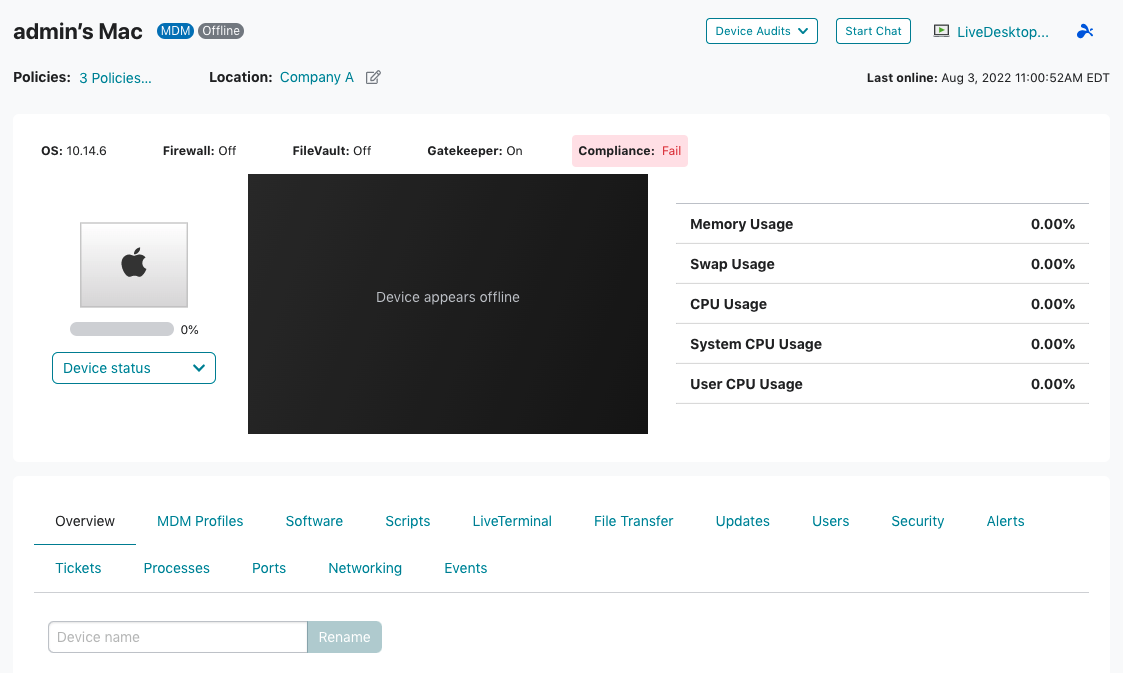Open the LiveDesktop... link
The height and width of the screenshot is (673, 1123).
pyautogui.click(x=1002, y=32)
